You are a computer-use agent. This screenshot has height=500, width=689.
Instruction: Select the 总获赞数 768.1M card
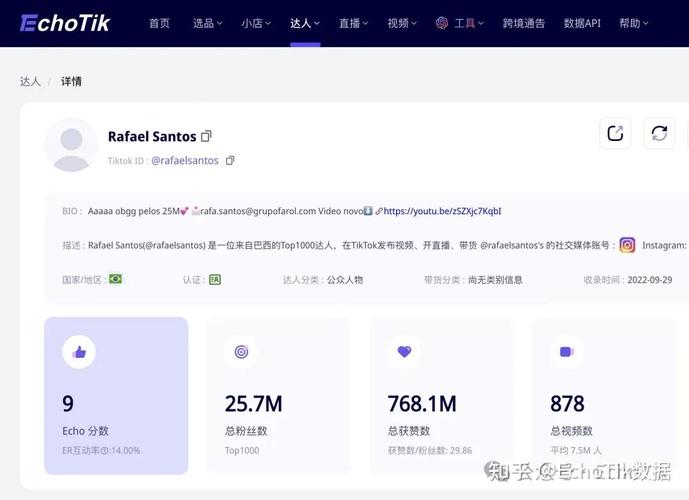(442, 396)
